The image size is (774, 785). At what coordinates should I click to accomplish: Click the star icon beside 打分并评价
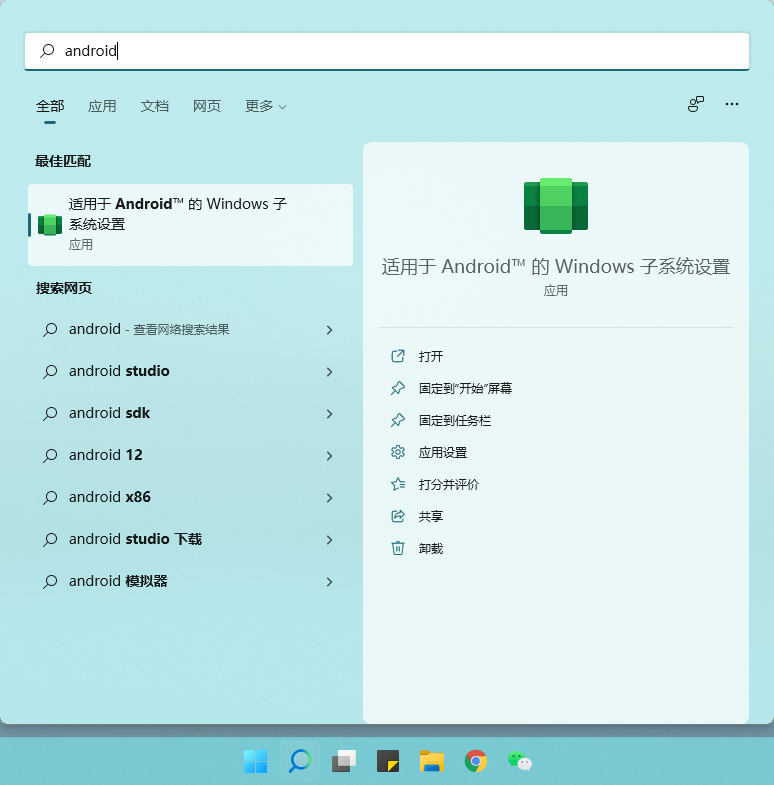click(x=398, y=484)
